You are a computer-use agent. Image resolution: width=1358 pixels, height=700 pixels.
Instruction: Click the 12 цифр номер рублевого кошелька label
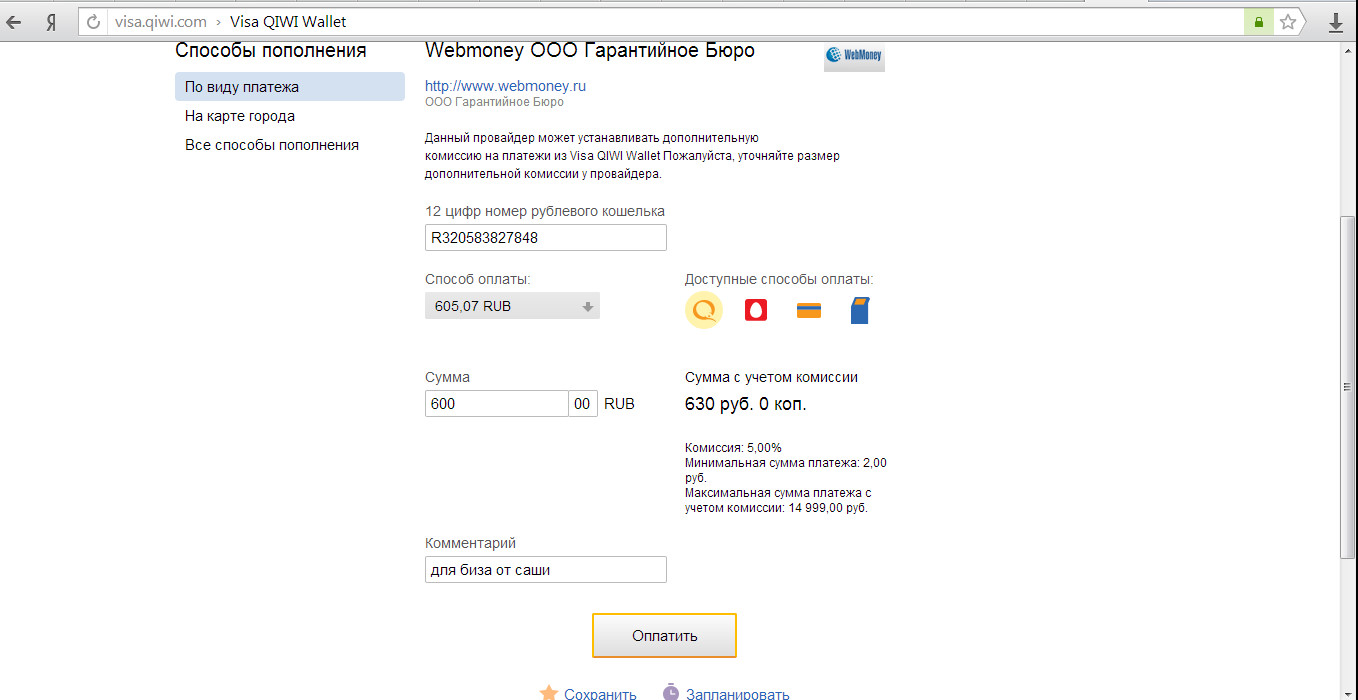(x=545, y=211)
